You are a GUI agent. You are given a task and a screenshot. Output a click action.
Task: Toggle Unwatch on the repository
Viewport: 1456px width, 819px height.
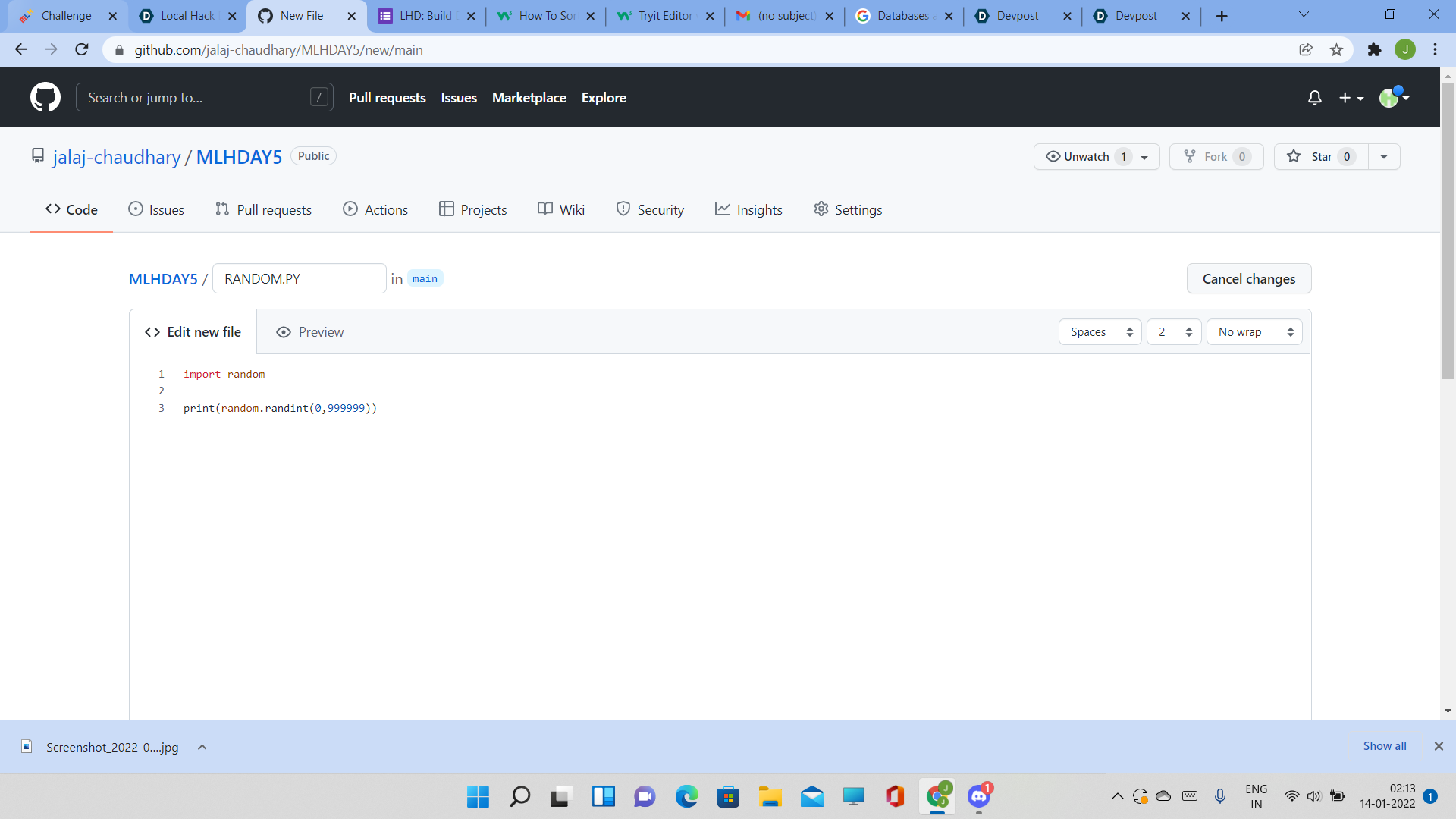(x=1086, y=157)
